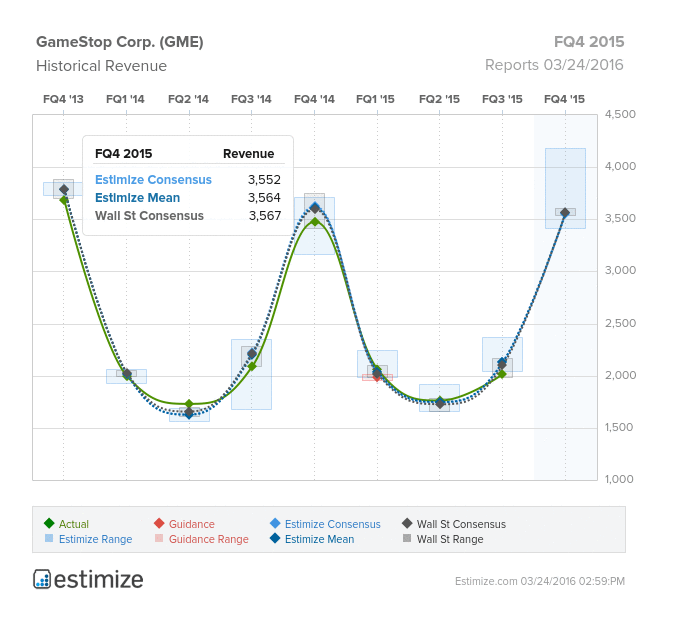675x620 pixels.
Task: Toggle the Estimize Range legend label
Action: pos(96,539)
